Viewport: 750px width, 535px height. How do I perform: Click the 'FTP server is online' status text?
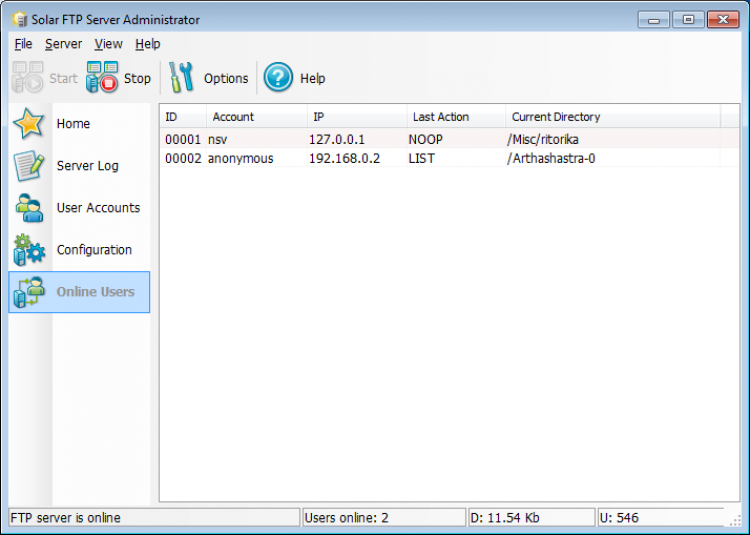(x=66, y=518)
